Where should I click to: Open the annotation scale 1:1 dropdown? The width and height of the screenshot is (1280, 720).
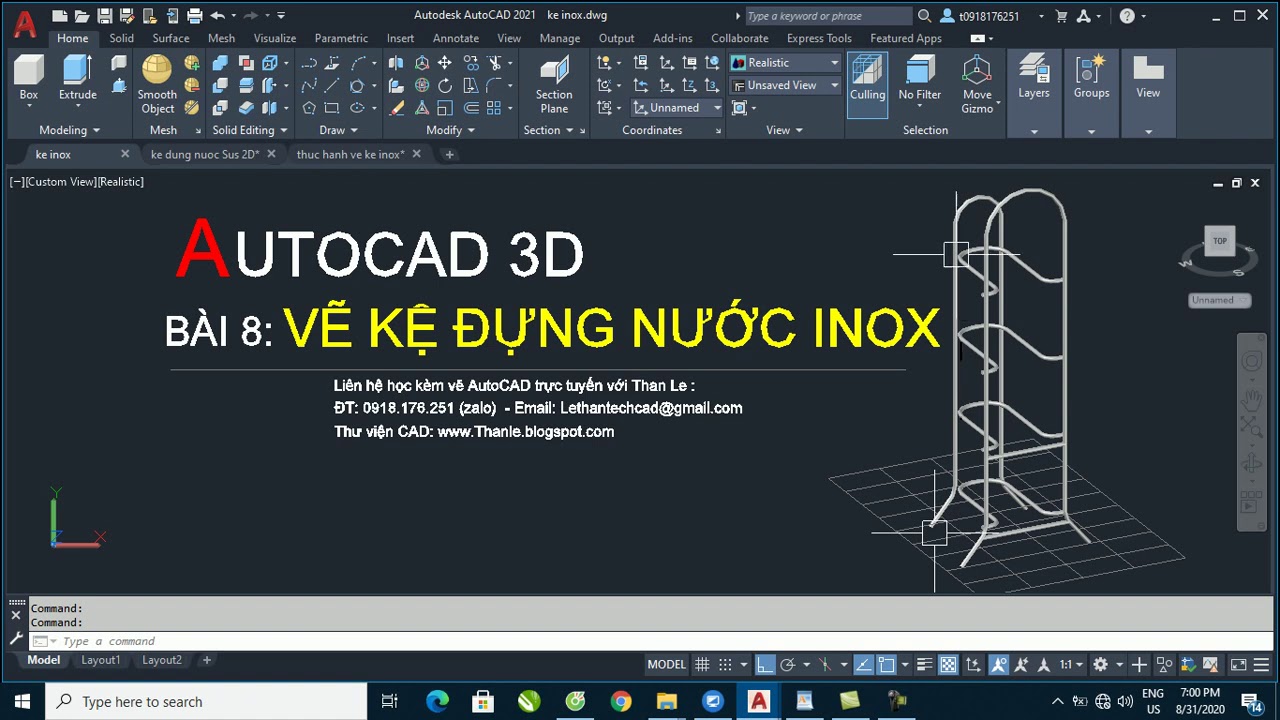pos(1072,665)
